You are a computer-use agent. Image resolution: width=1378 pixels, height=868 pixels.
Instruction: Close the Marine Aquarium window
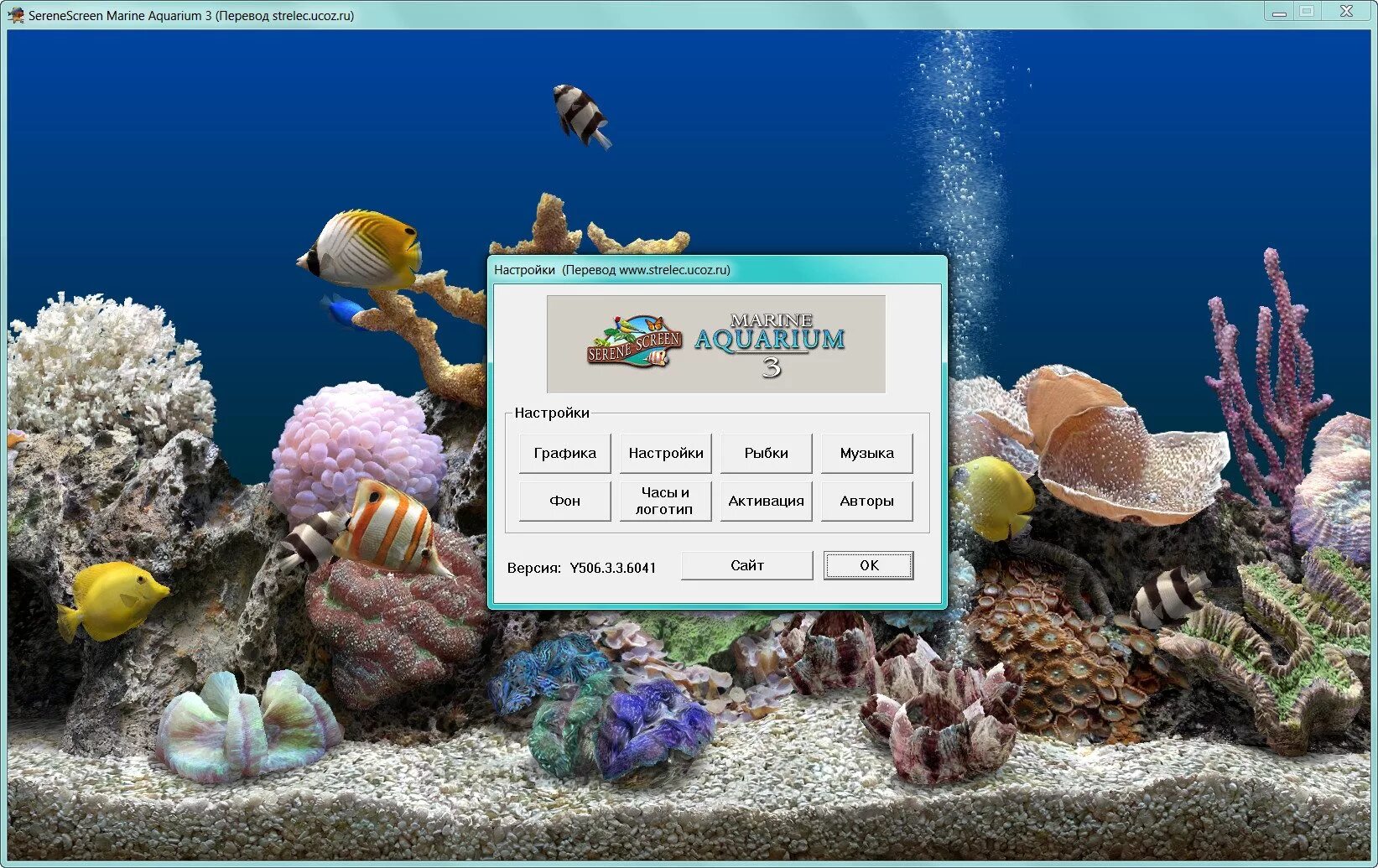[1346, 12]
